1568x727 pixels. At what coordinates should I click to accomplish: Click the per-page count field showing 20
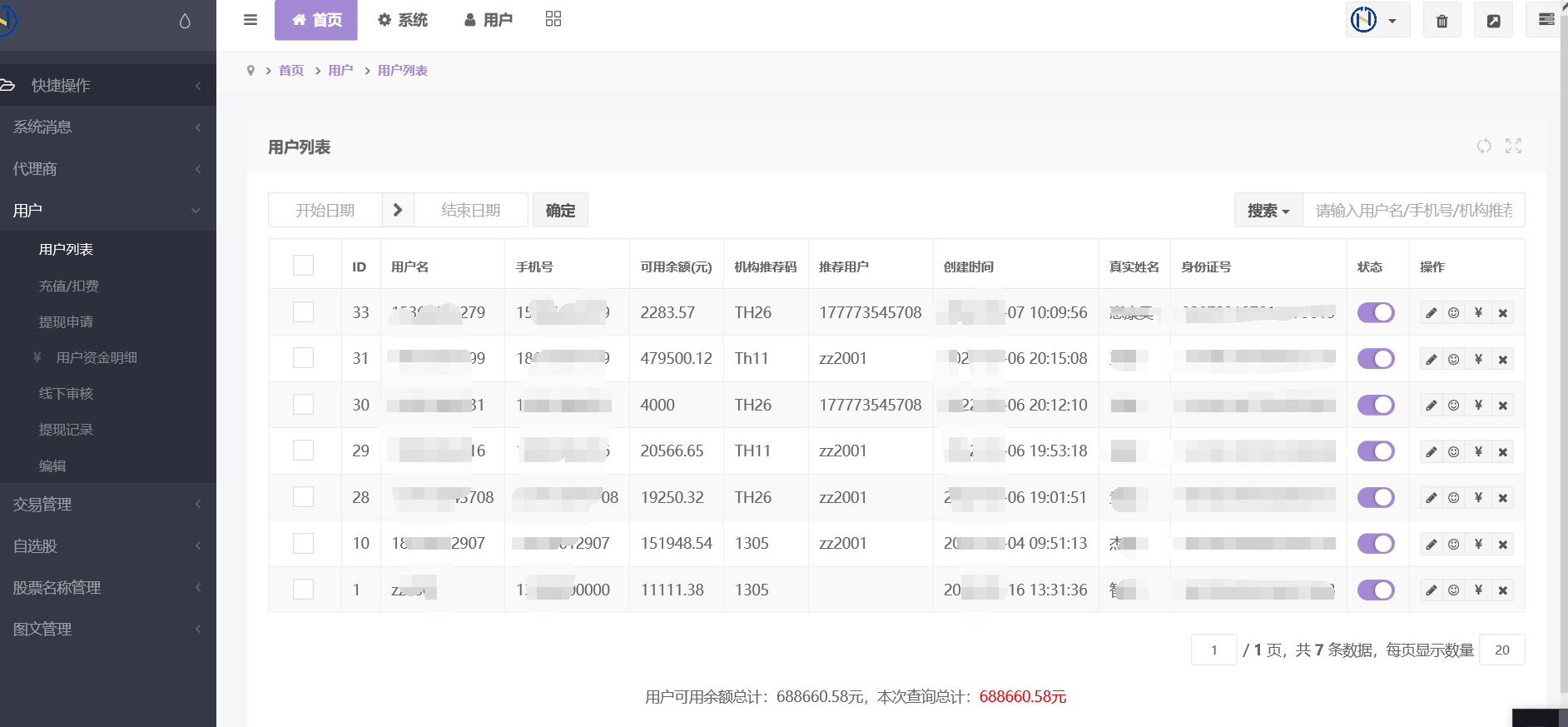1502,650
